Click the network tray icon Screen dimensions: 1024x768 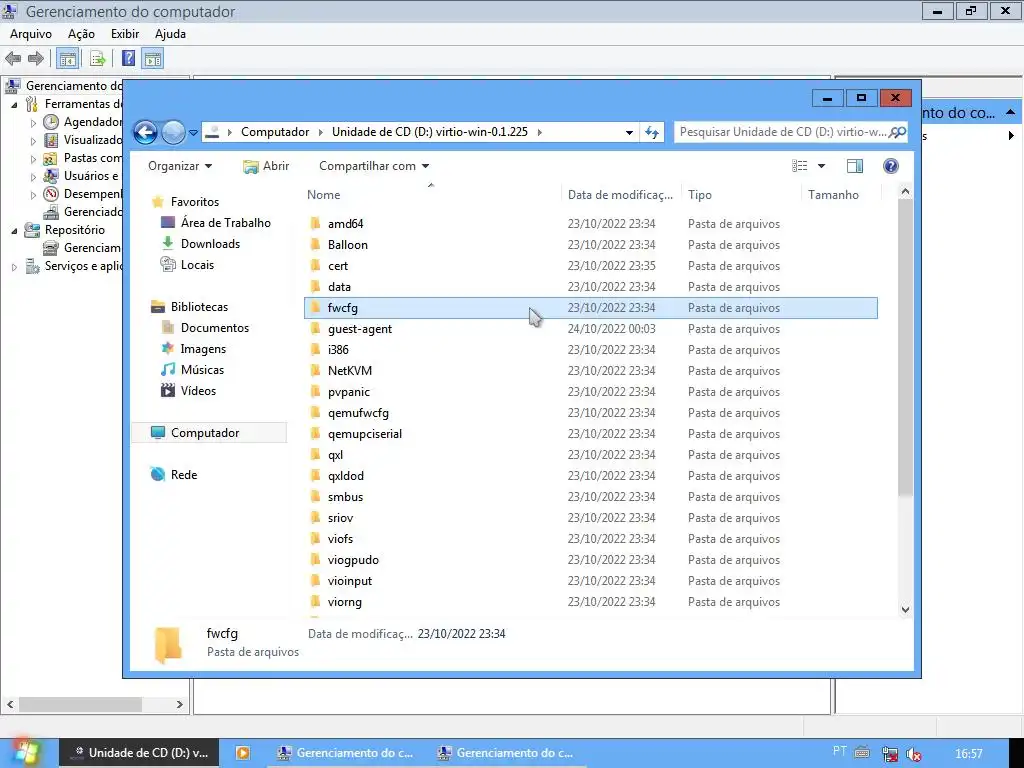[x=889, y=754]
